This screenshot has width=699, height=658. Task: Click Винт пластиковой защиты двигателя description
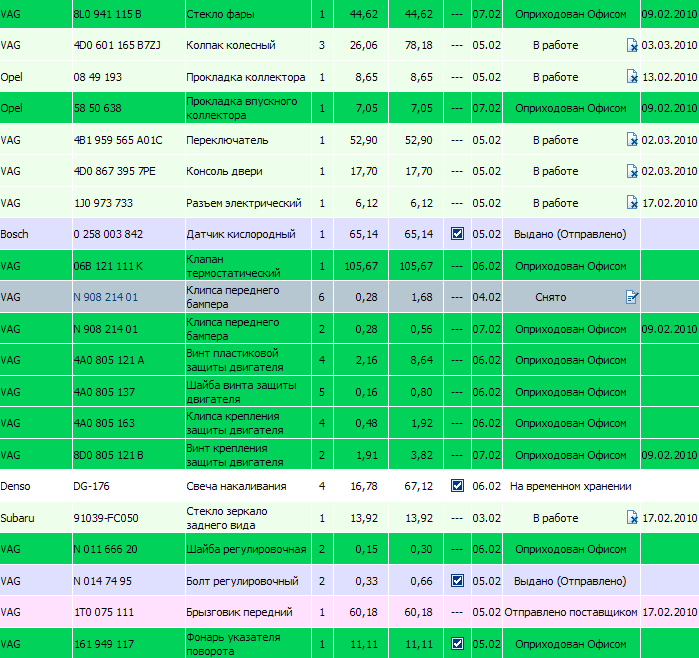click(235, 360)
